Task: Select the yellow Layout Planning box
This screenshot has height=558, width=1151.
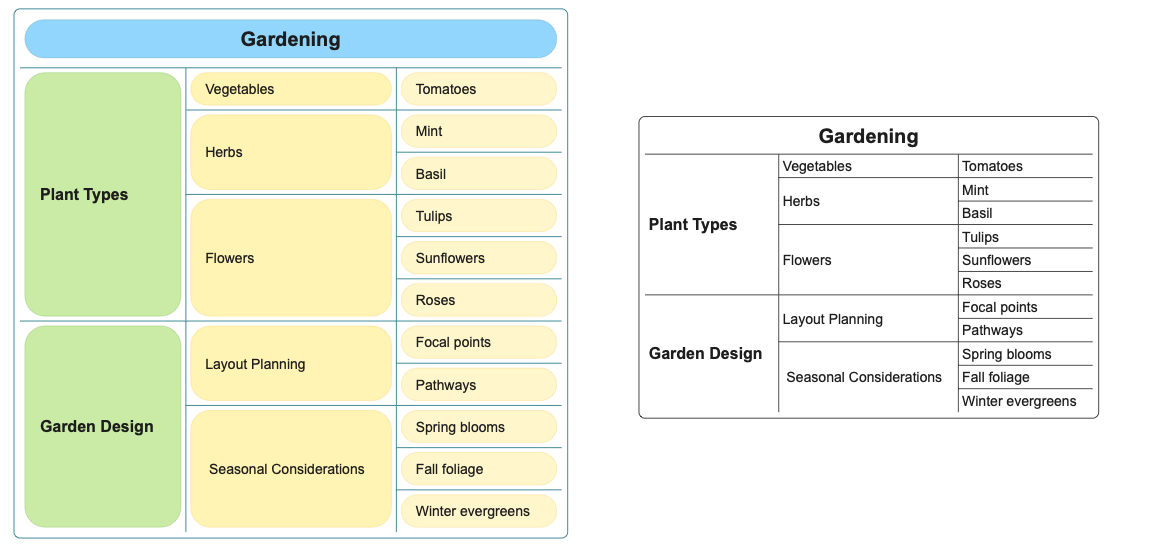Action: 291,363
